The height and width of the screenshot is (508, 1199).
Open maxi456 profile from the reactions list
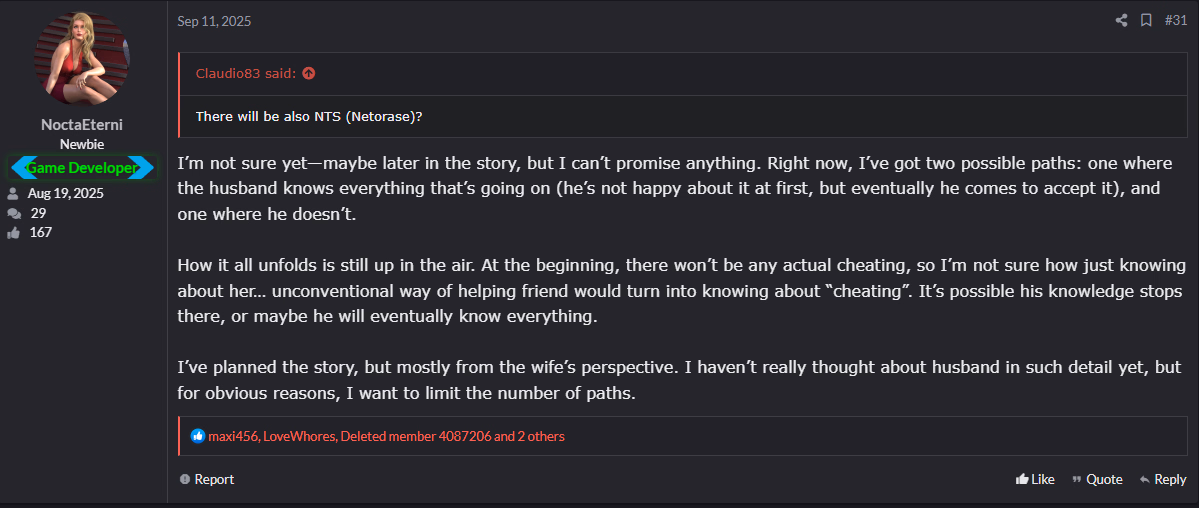coord(233,436)
